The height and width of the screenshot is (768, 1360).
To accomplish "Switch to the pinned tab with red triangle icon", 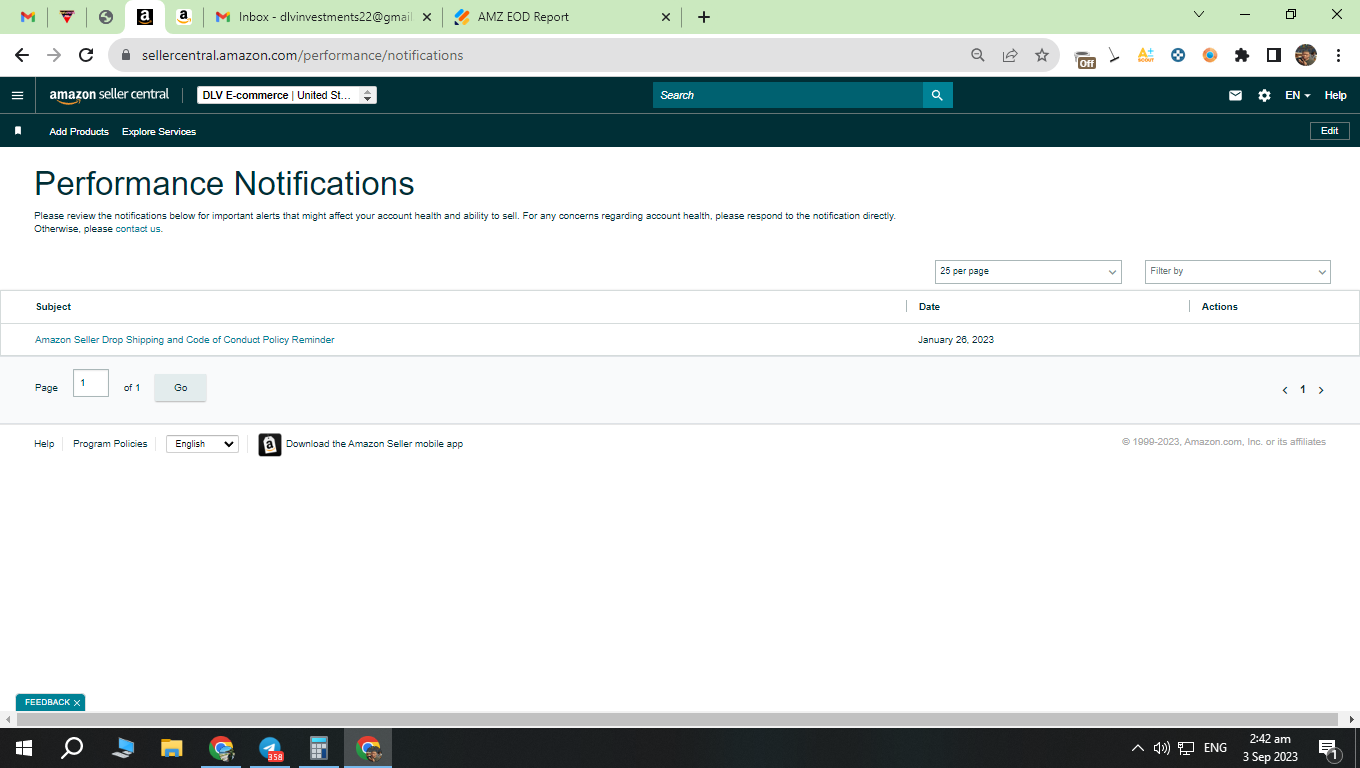I will point(67,17).
